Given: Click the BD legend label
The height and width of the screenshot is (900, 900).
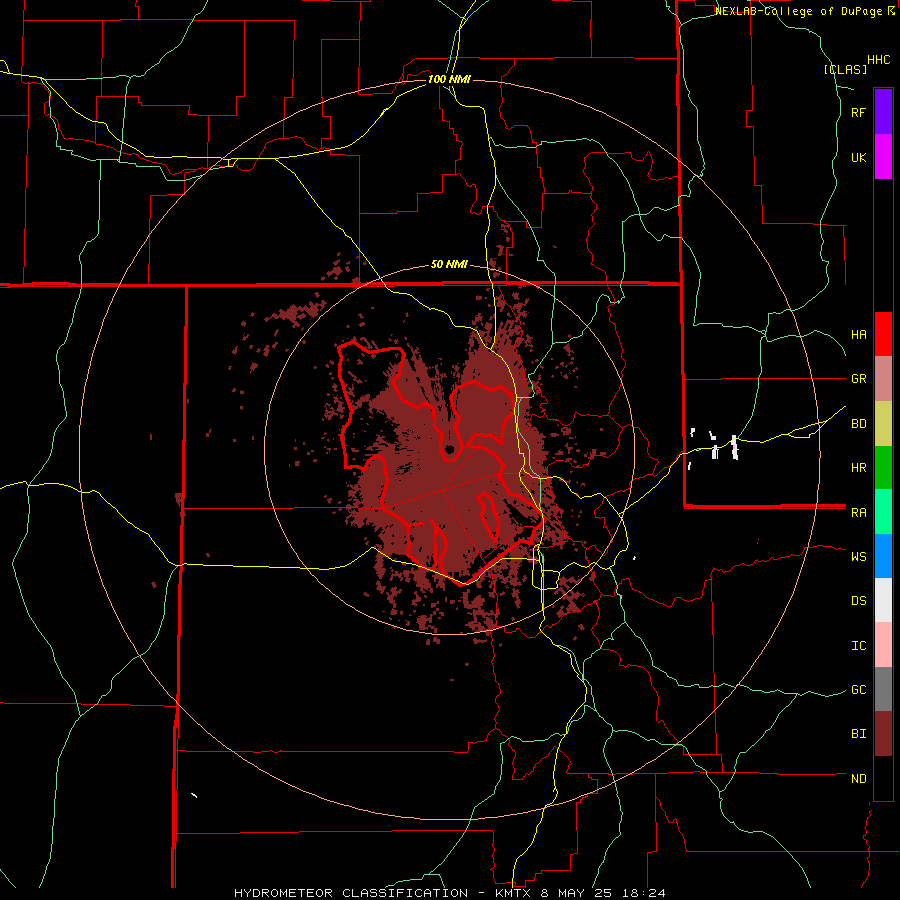Looking at the screenshot, I should pos(858,424).
